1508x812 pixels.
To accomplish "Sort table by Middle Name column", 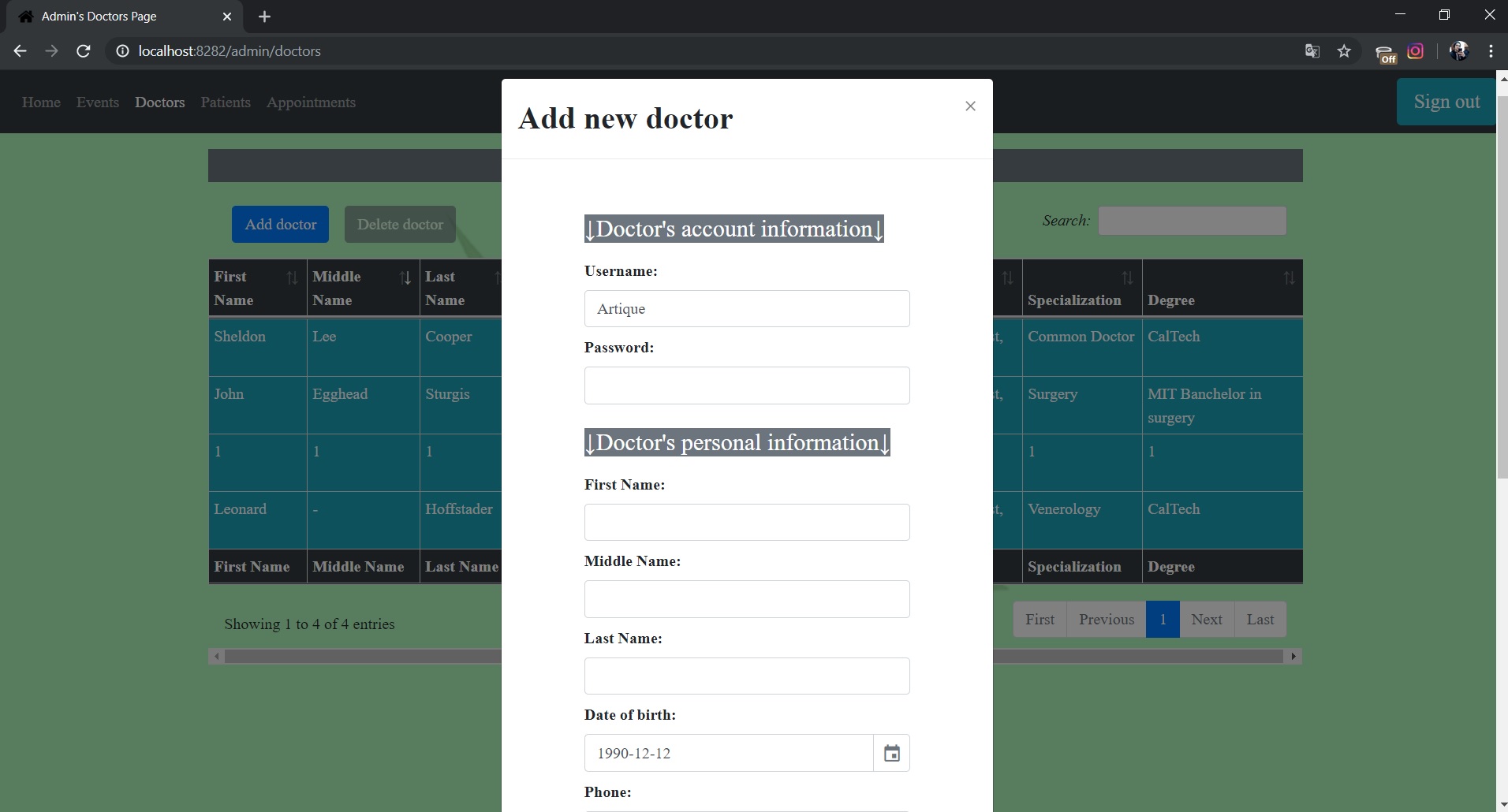I will [363, 289].
